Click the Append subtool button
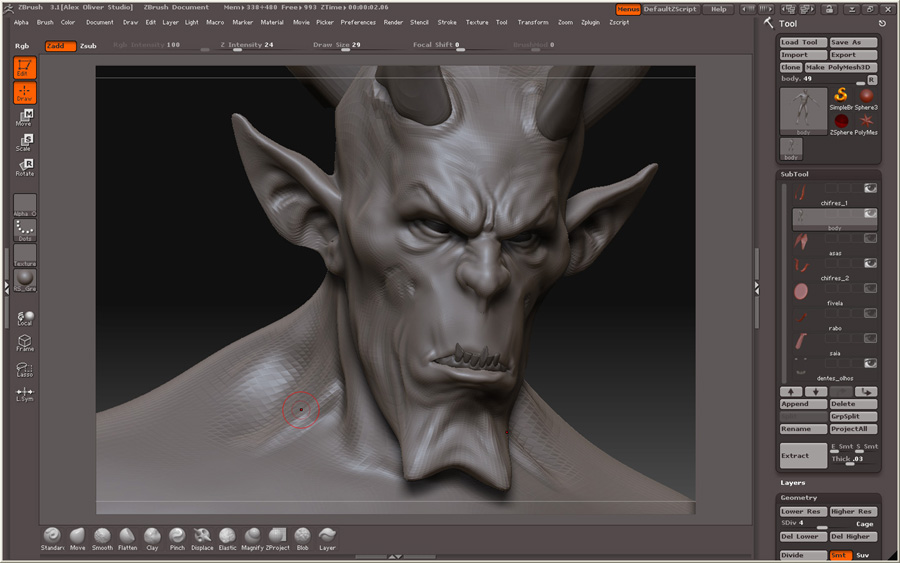 [x=803, y=404]
